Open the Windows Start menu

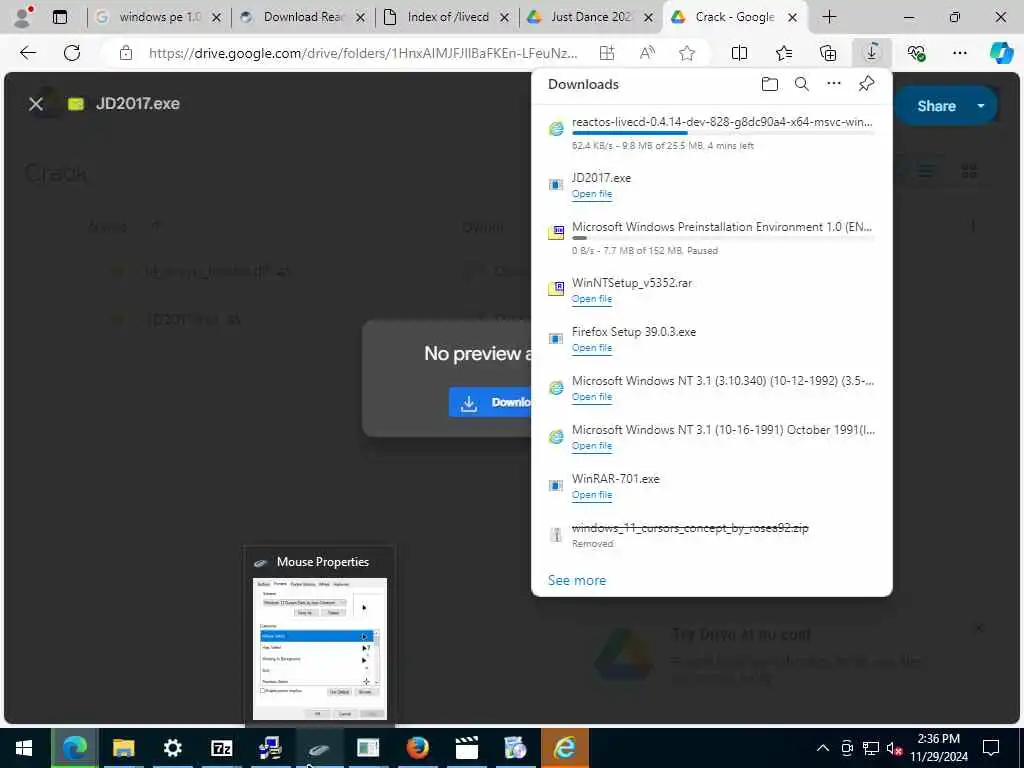pos(24,748)
